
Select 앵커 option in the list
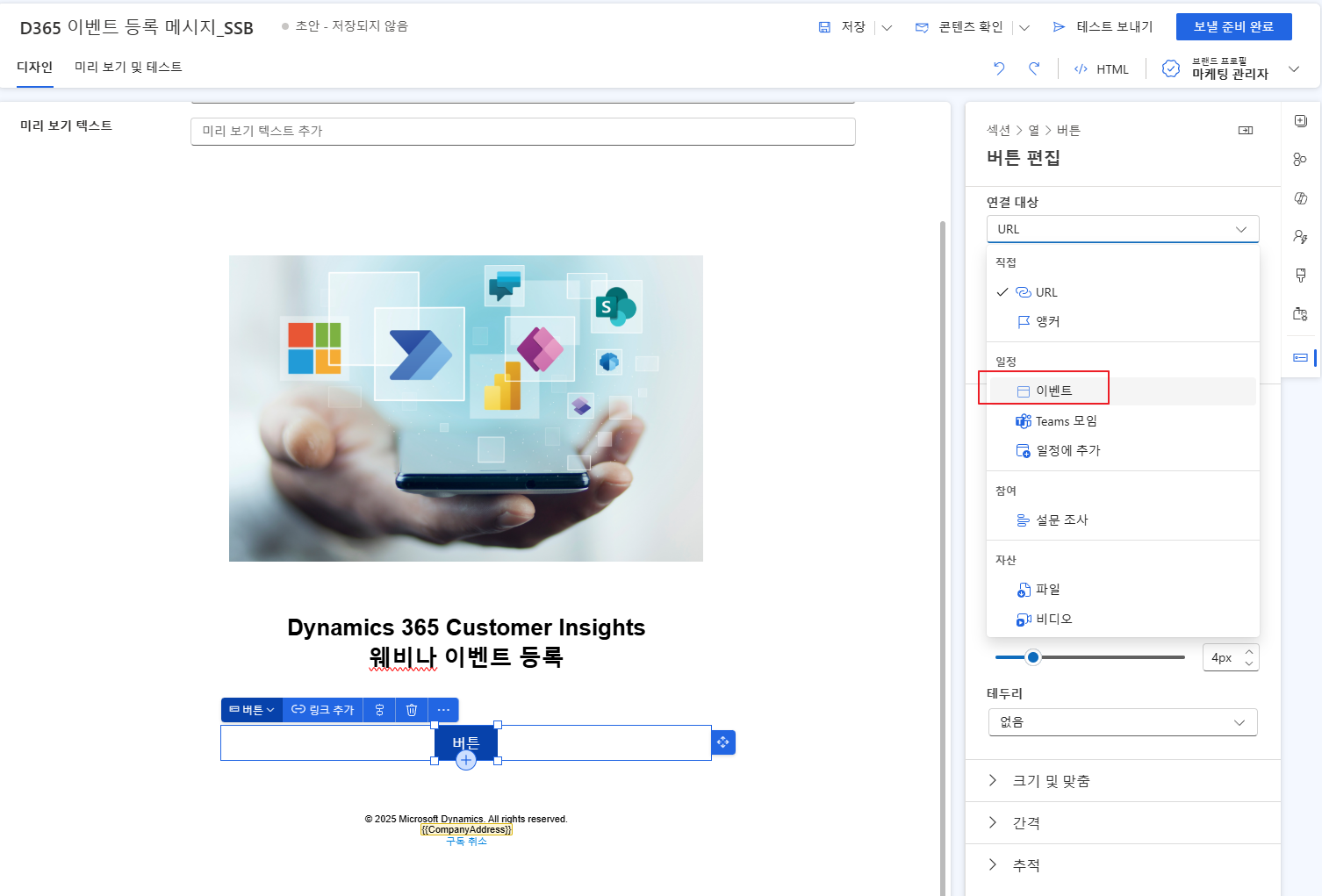[x=1123, y=322]
